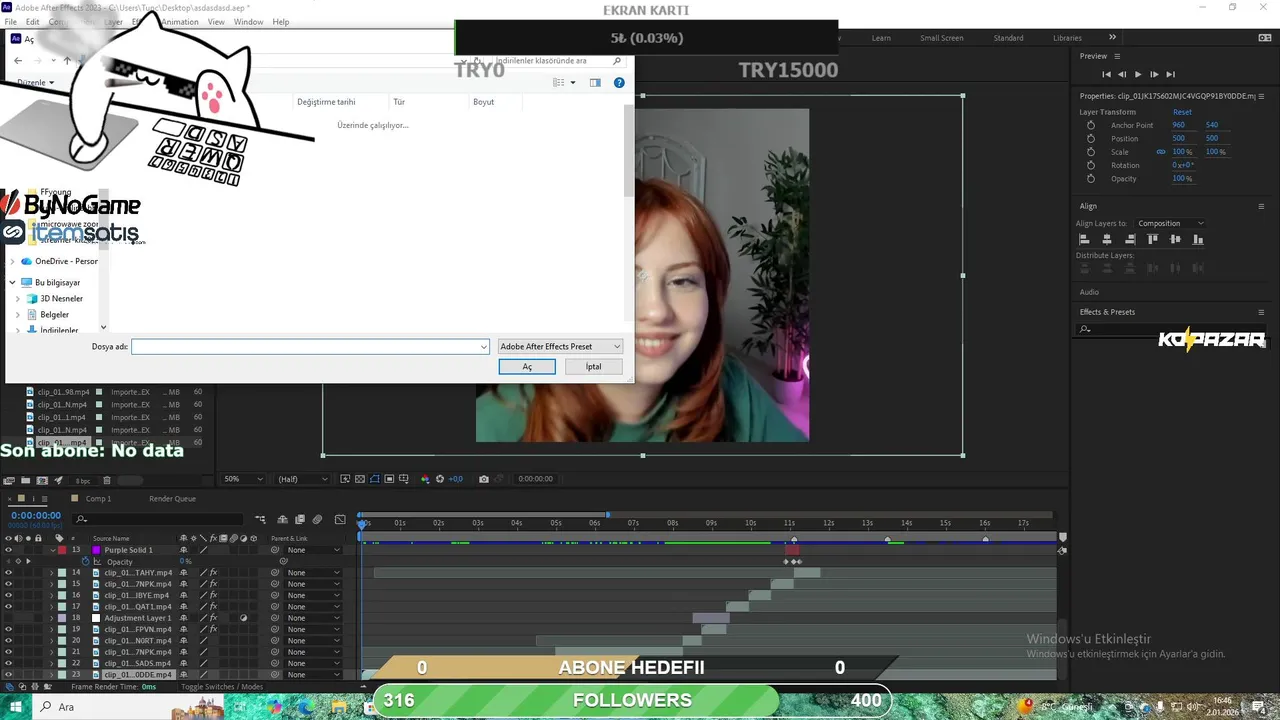Open the Graph Editor in timeline
The image size is (1280, 720).
pyautogui.click(x=340, y=519)
